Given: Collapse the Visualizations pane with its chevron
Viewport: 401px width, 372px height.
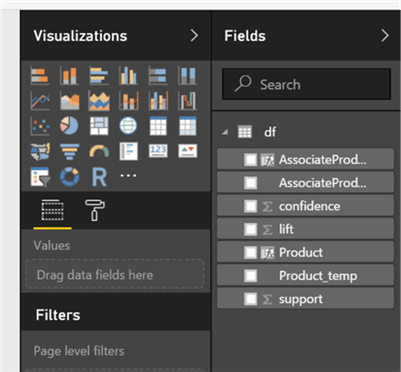Looking at the screenshot, I should click(x=194, y=36).
